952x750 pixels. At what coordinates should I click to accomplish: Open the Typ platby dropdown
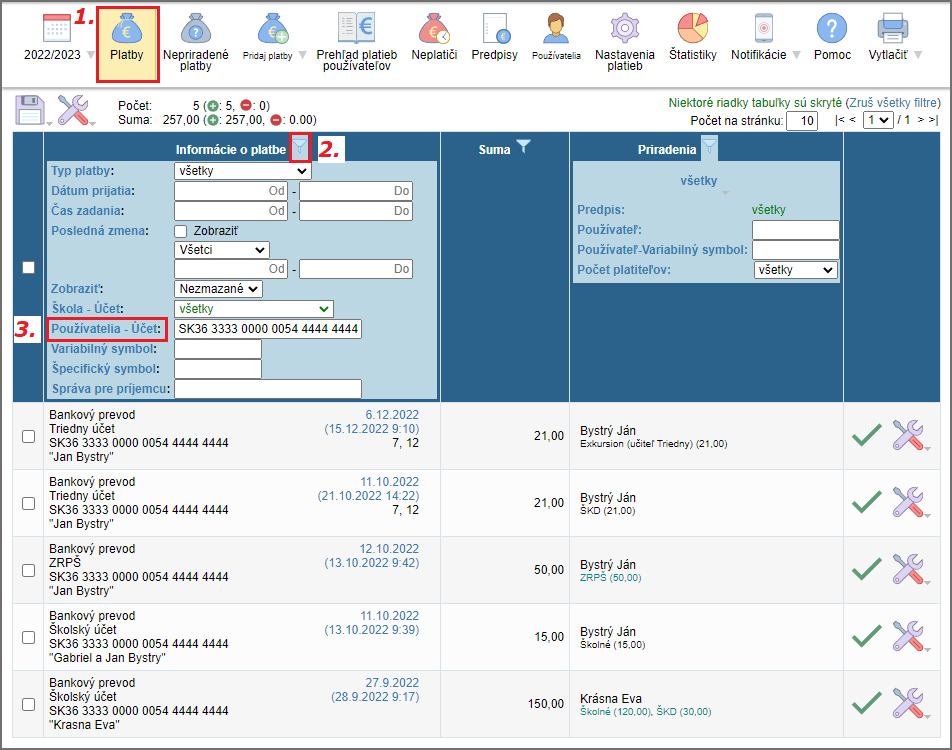coord(243,171)
